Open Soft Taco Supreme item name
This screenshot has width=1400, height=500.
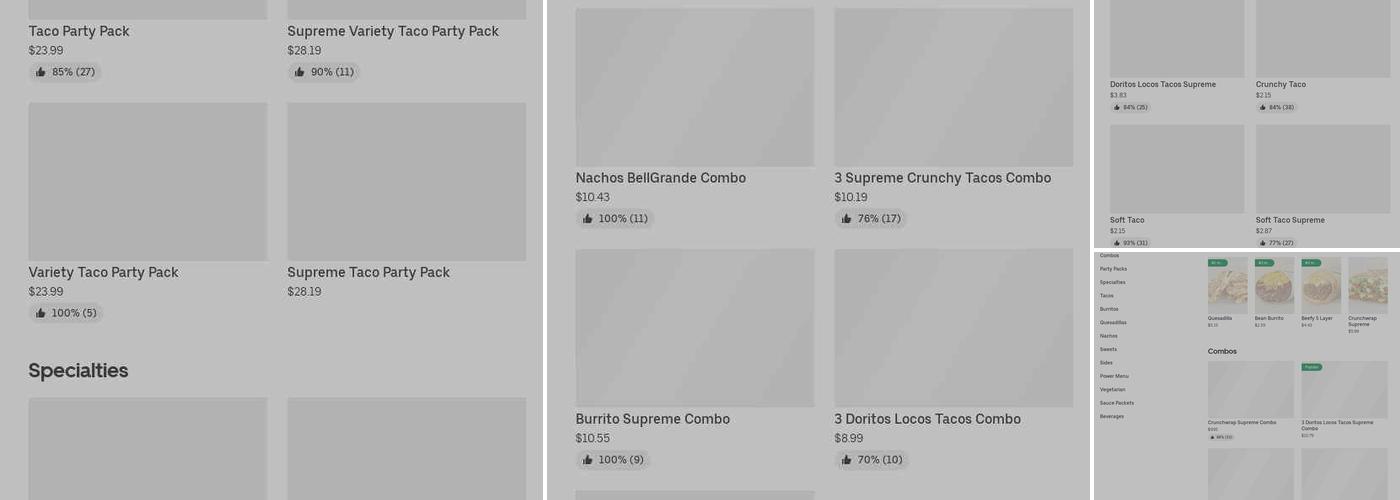tap(1290, 220)
